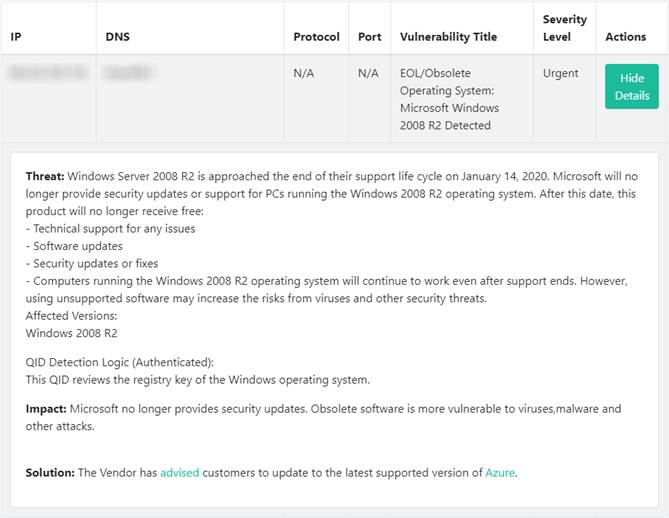Select the Protocol column header
Screen dimensions: 669x518
(316, 37)
